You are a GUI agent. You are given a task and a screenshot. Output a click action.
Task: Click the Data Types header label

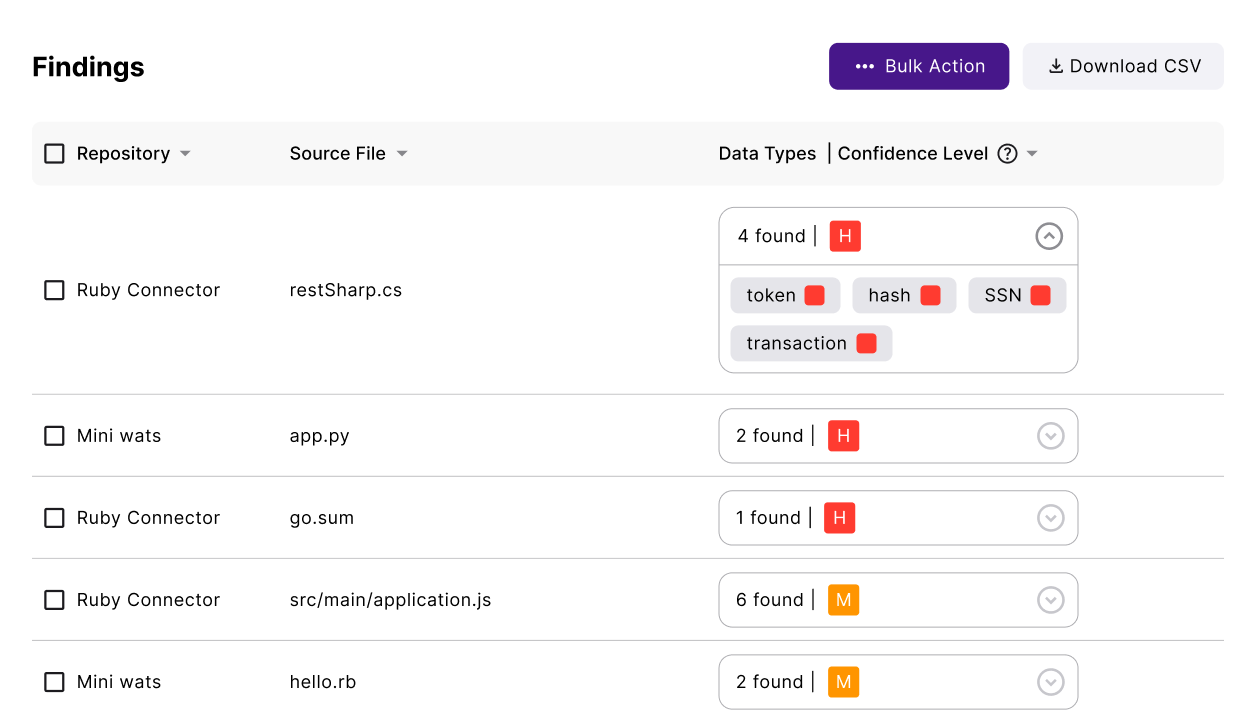pyautogui.click(x=767, y=153)
